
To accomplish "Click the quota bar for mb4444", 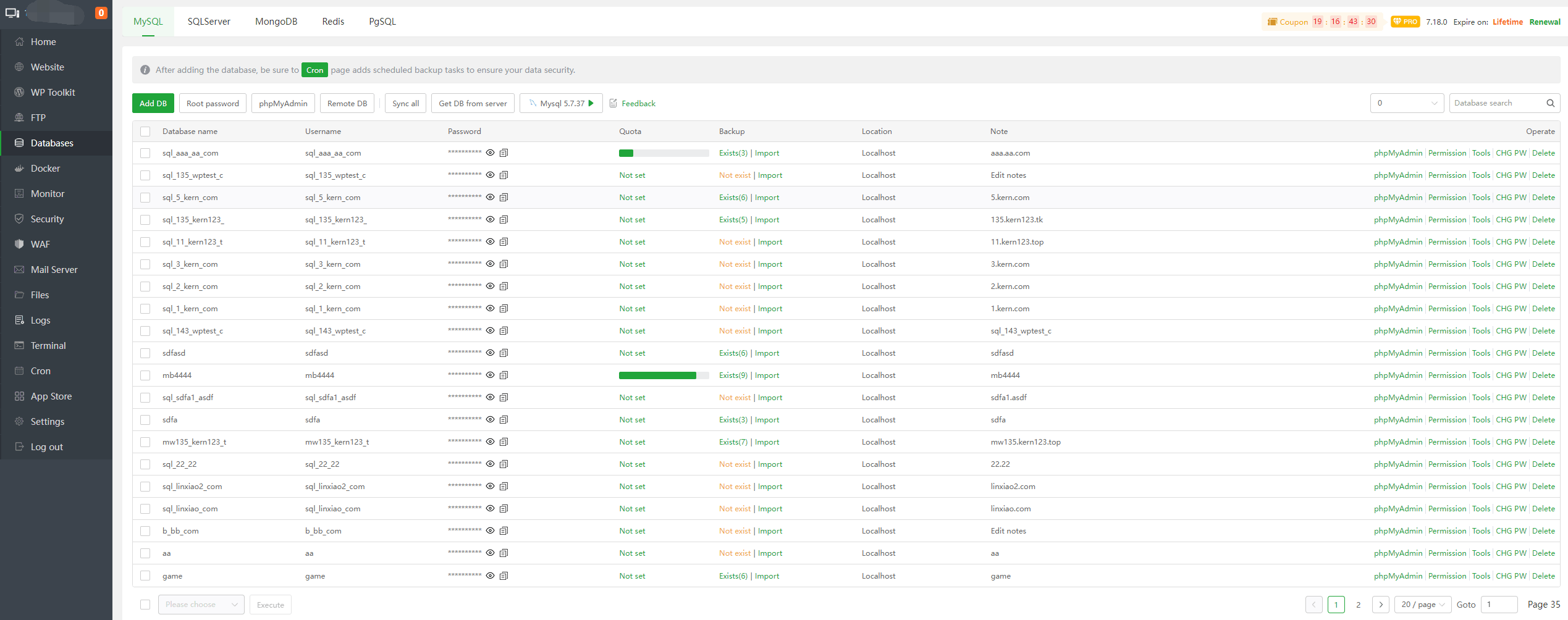I will [x=663, y=375].
